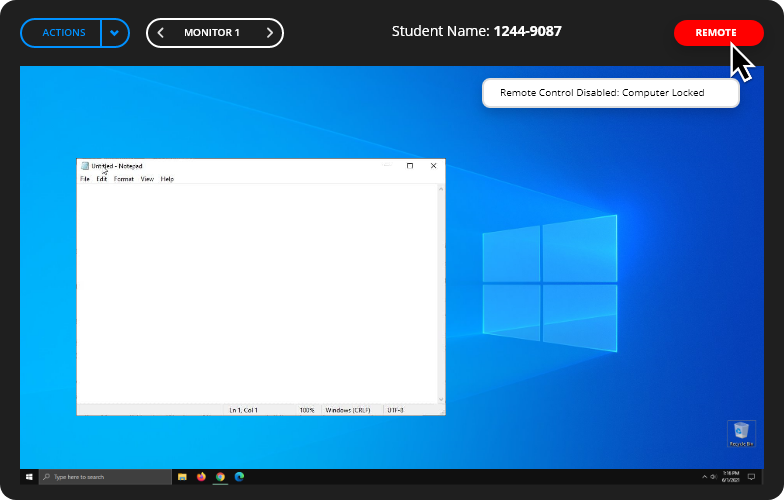Click the Notepad title bar icon
784x500 pixels.
click(85, 166)
